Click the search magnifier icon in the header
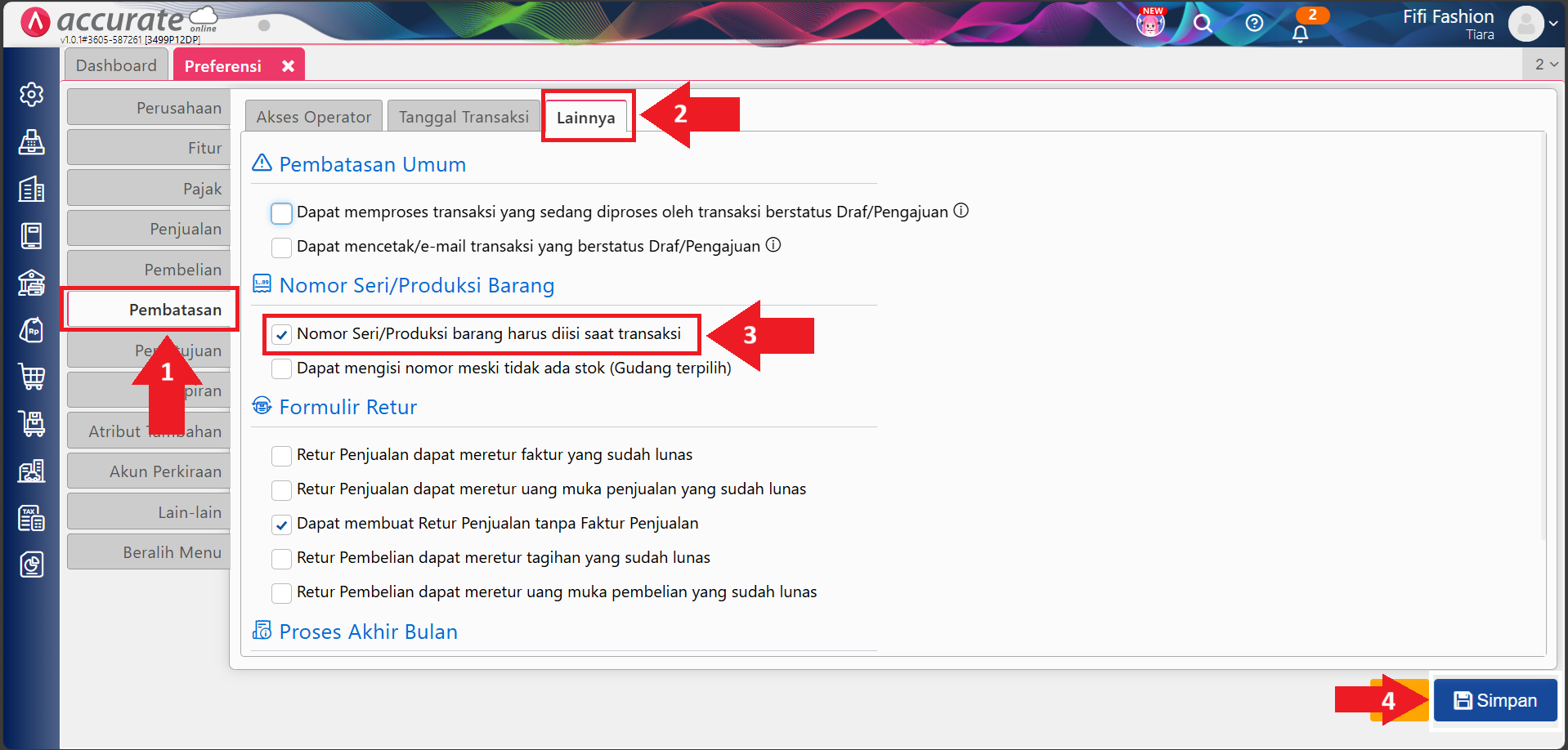 1202,24
